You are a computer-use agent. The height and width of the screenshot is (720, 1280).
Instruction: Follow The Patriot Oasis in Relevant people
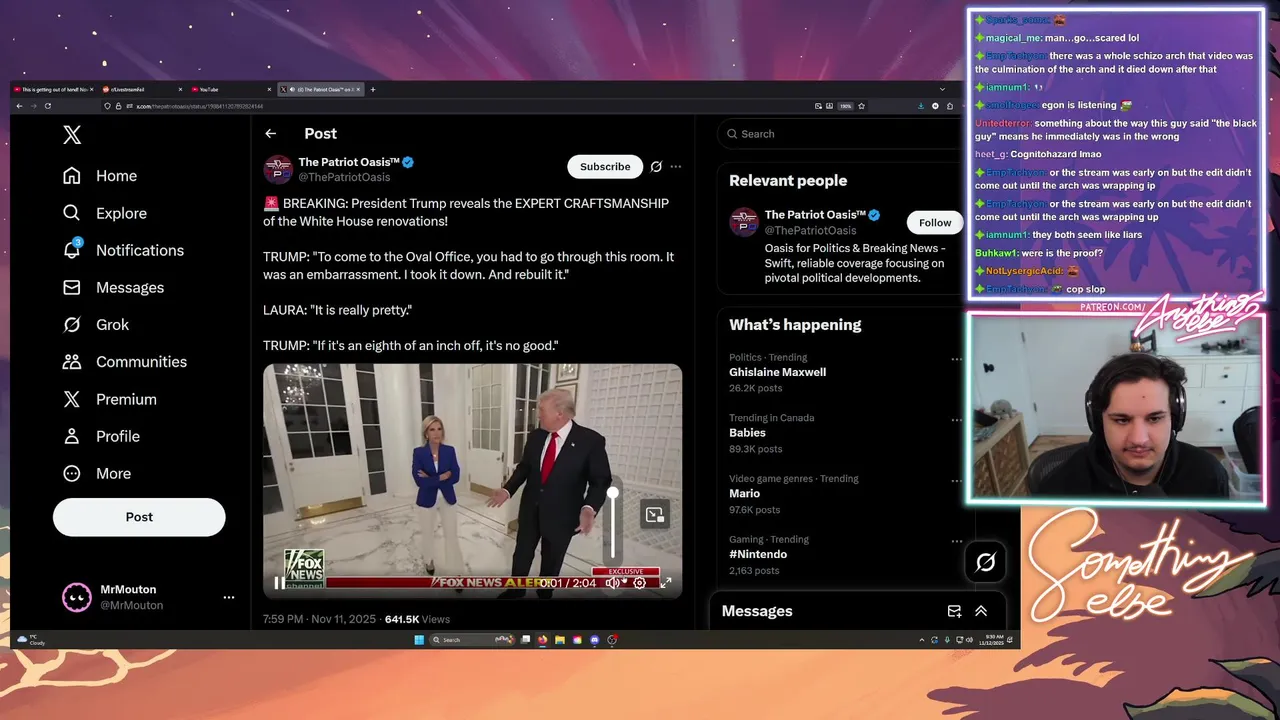point(935,223)
